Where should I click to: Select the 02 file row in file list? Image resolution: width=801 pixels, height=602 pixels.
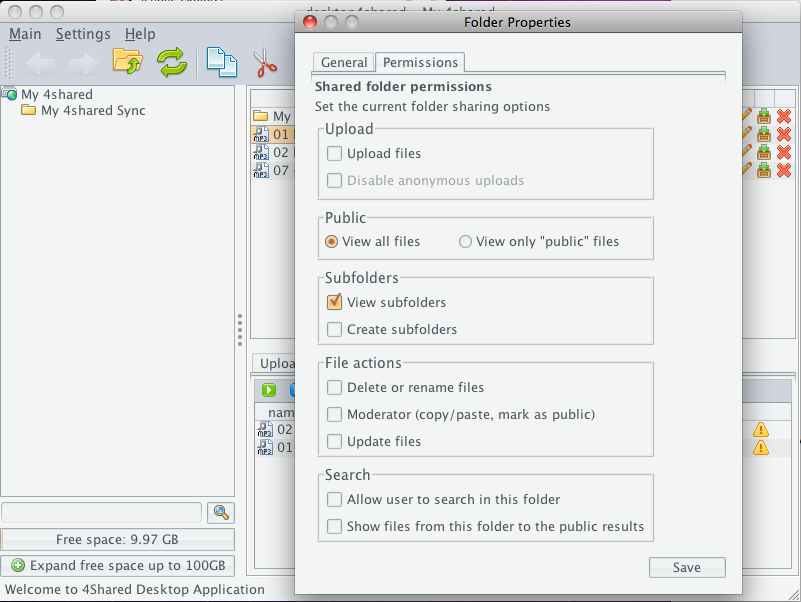point(273,152)
